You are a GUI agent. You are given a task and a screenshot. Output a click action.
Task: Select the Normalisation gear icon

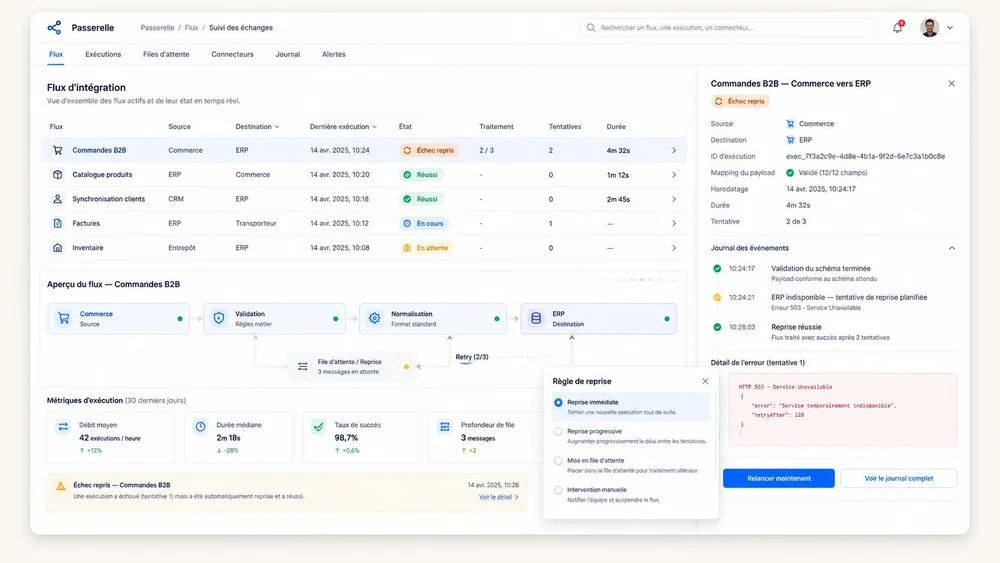point(374,318)
